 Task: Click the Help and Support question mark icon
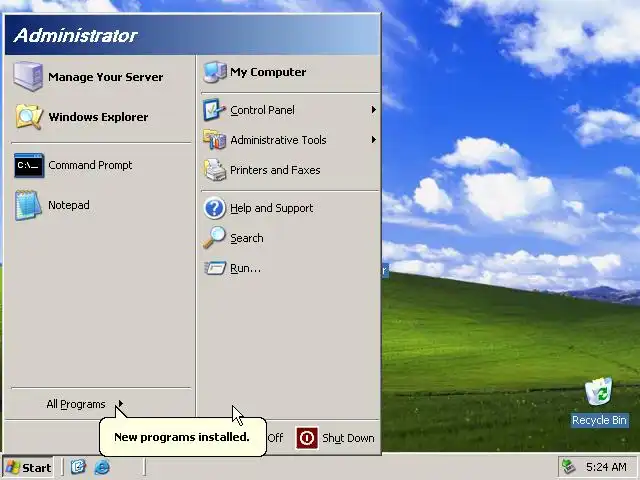214,208
